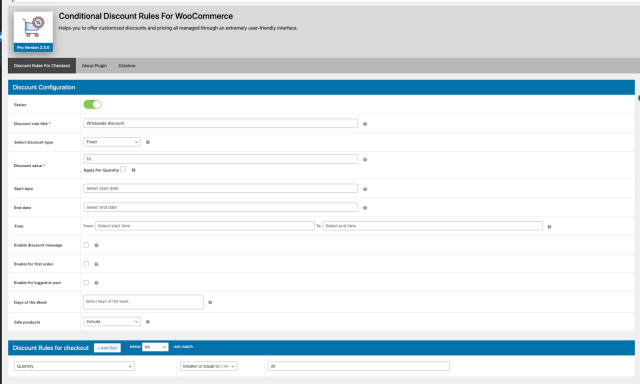
Task: Switch to the Dotstore tab
Action: click(x=127, y=66)
